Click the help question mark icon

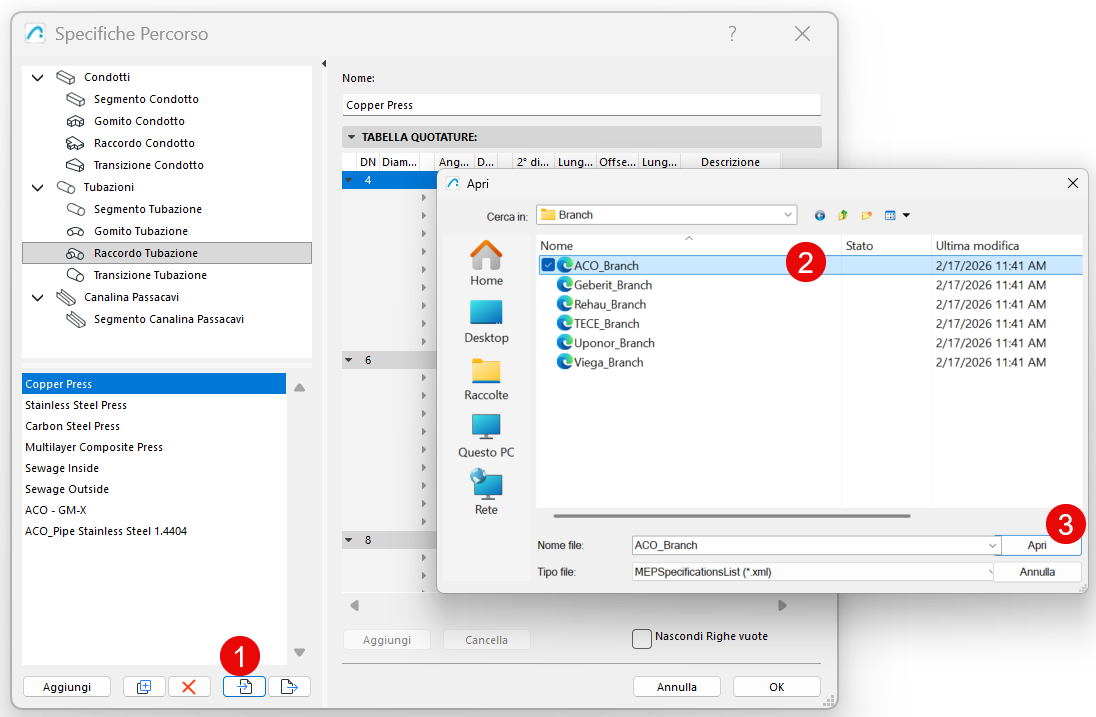732,34
